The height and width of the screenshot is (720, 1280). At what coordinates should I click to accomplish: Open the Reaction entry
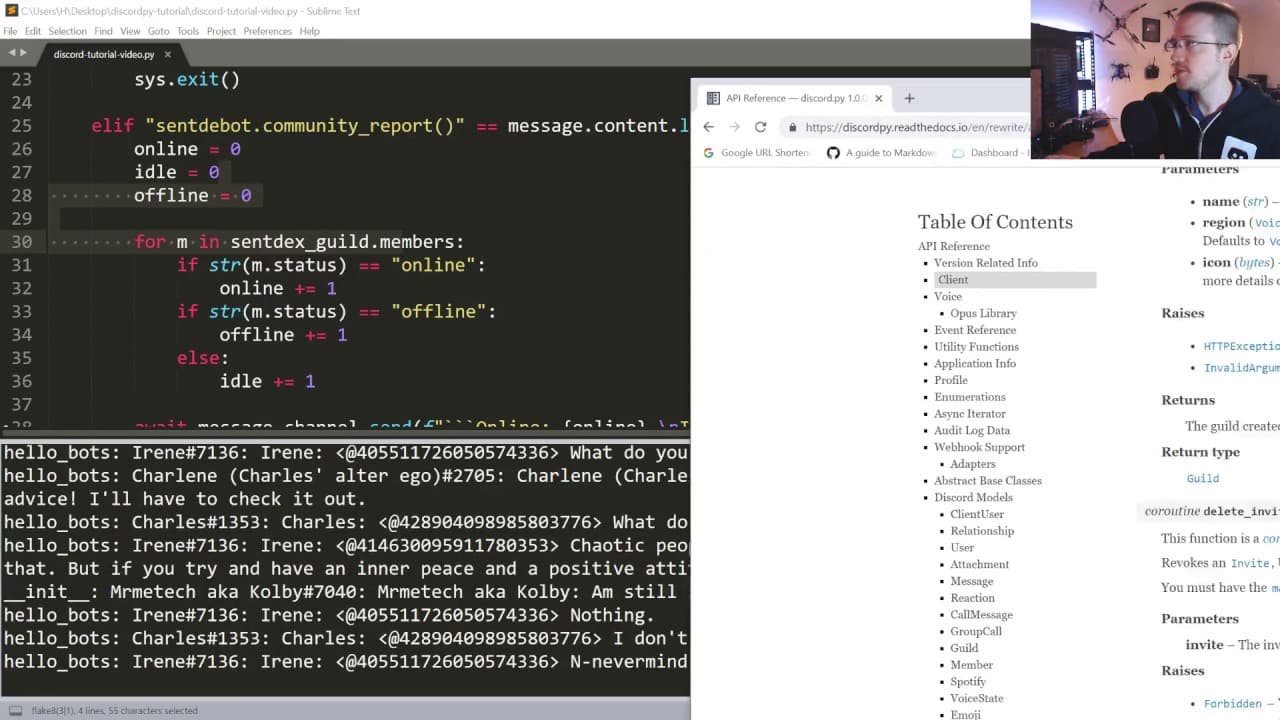click(x=973, y=598)
